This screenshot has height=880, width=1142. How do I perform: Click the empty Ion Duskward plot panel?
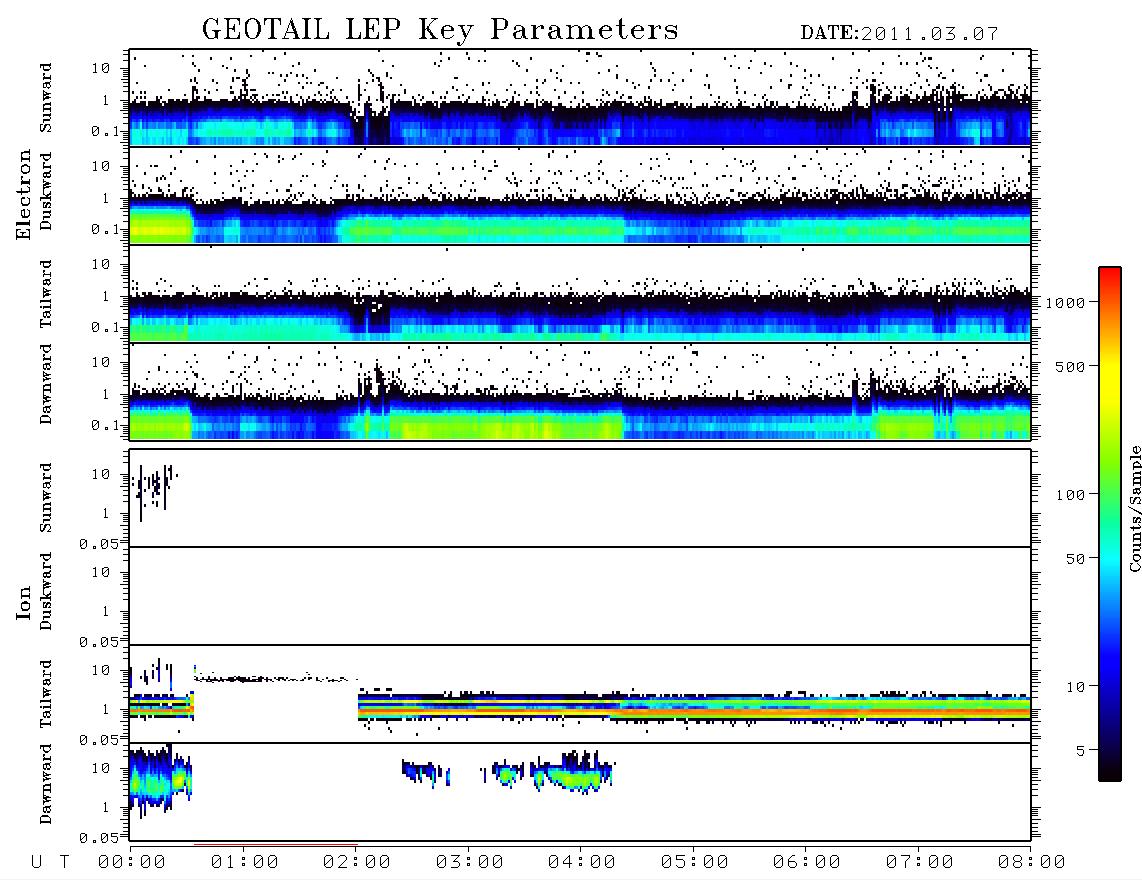(x=580, y=596)
